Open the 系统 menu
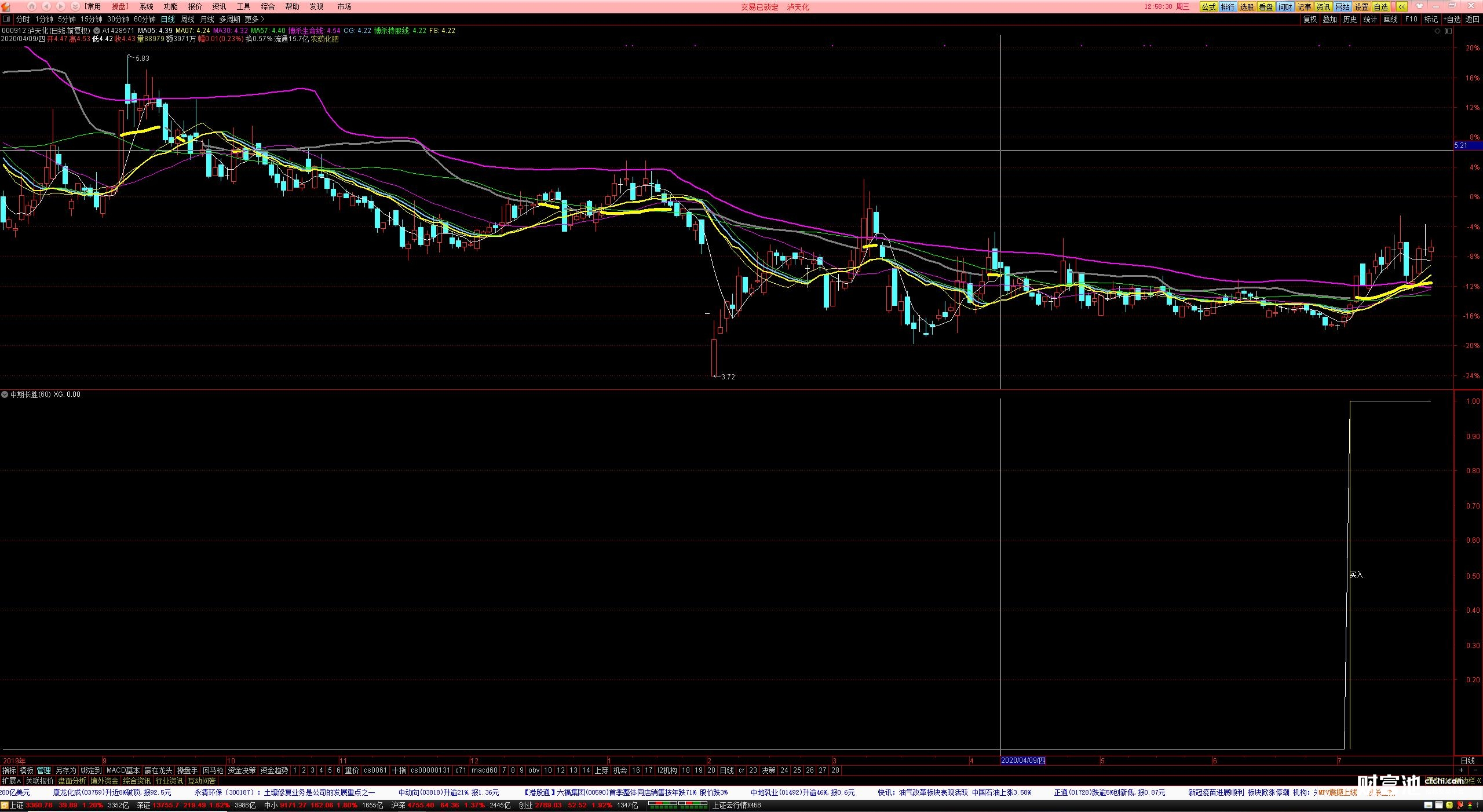 [x=146, y=6]
